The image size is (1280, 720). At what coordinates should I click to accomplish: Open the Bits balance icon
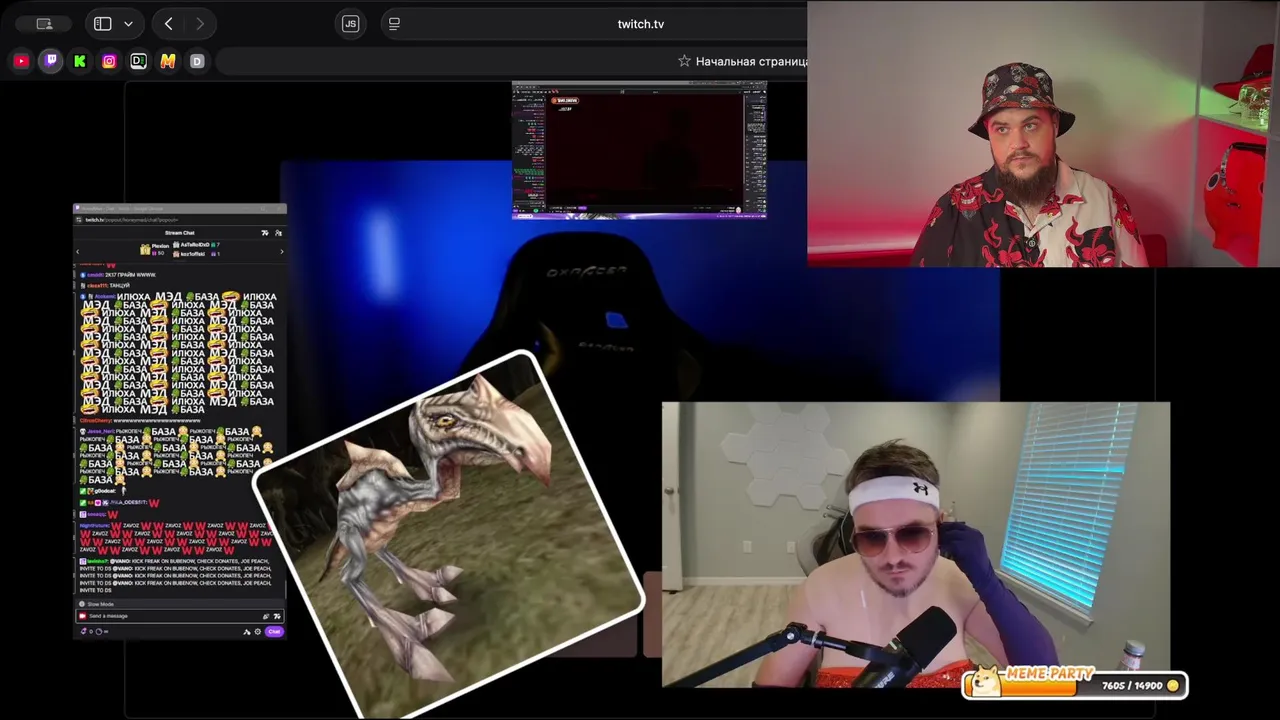pos(84,631)
